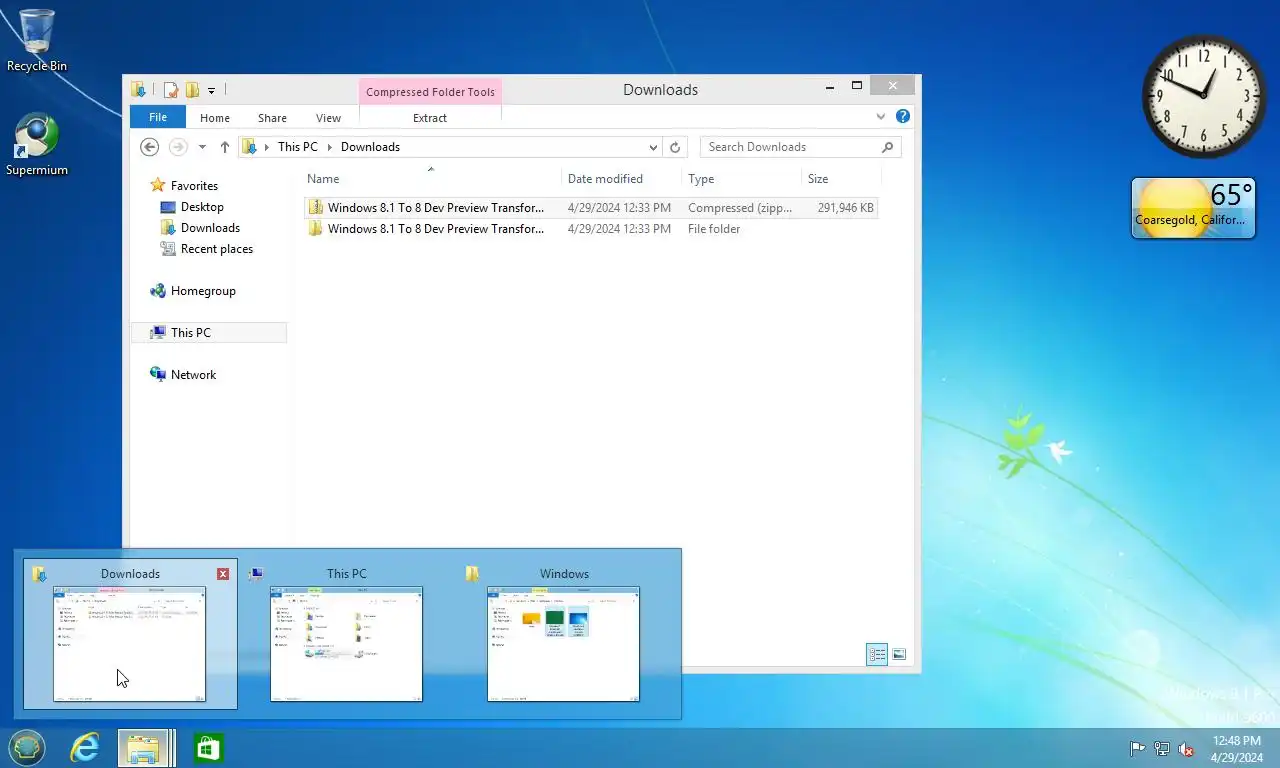Click the New folder quick access icon
The height and width of the screenshot is (768, 1280).
(x=192, y=90)
